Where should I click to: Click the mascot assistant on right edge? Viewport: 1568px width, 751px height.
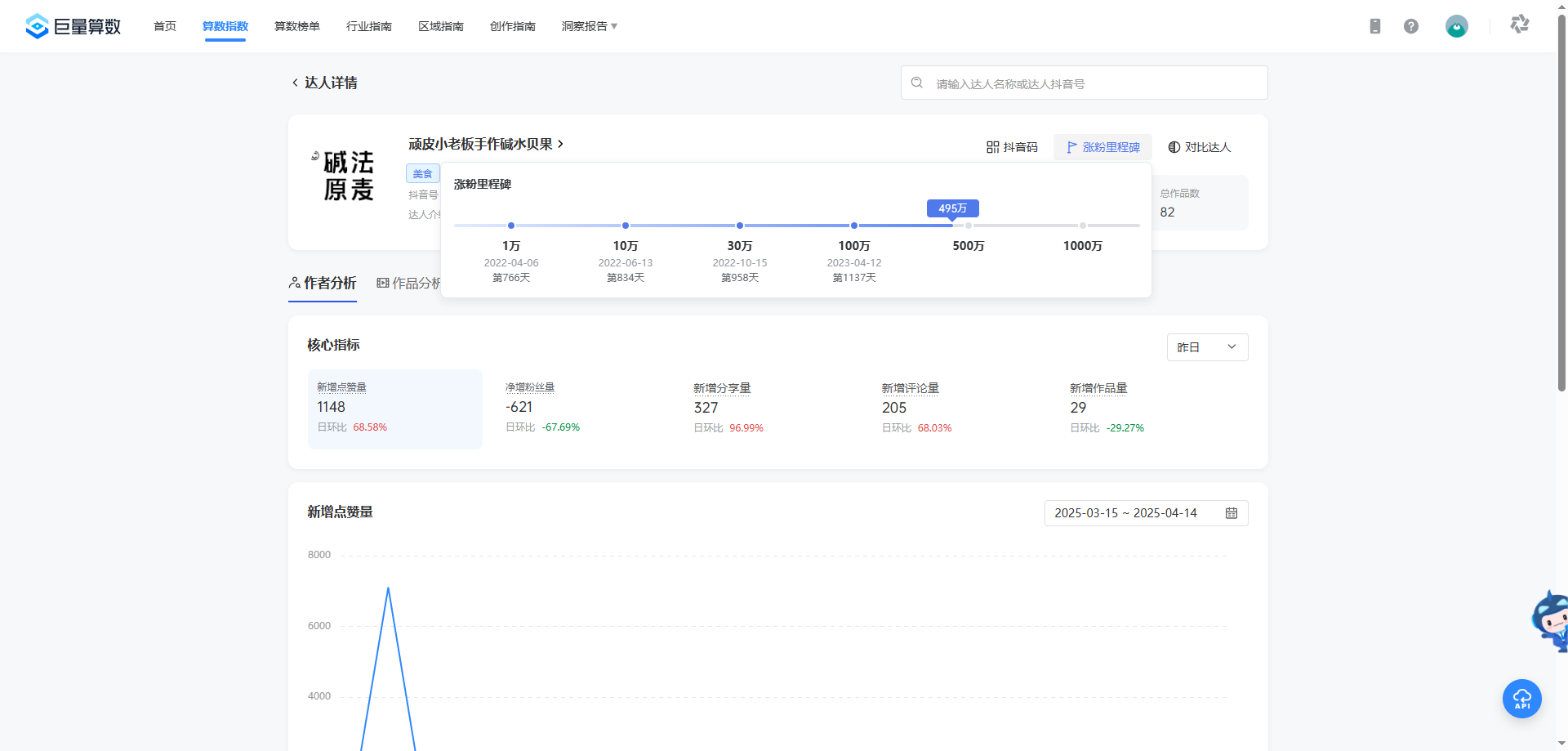click(1551, 621)
